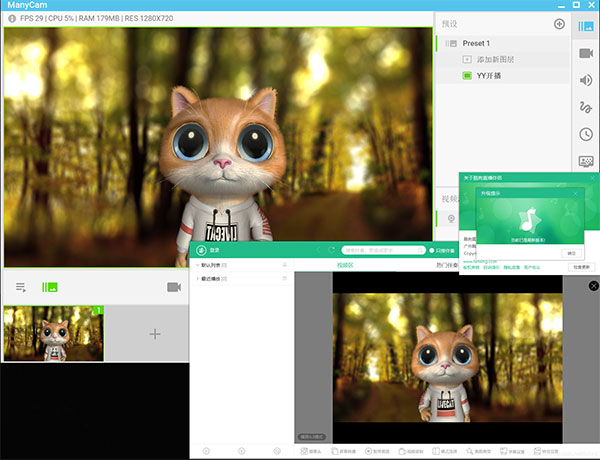
Task: Click the third circular icon in player's bottom-left bar
Action: (x=277, y=451)
